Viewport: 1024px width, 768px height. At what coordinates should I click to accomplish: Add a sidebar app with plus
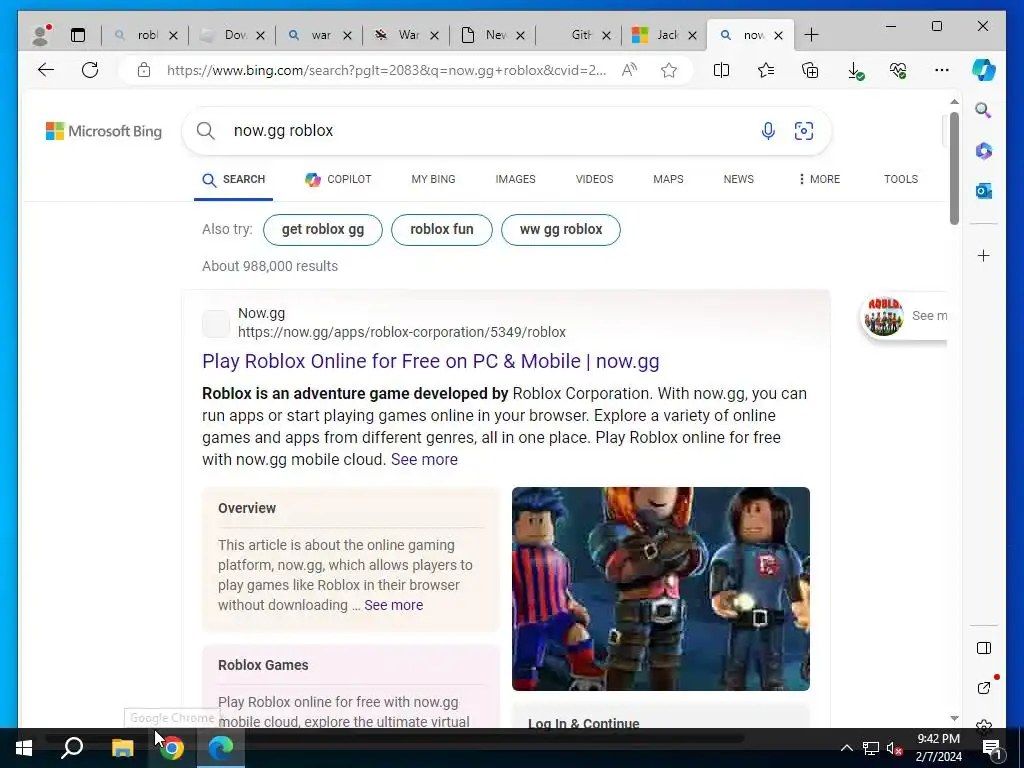[x=984, y=255]
